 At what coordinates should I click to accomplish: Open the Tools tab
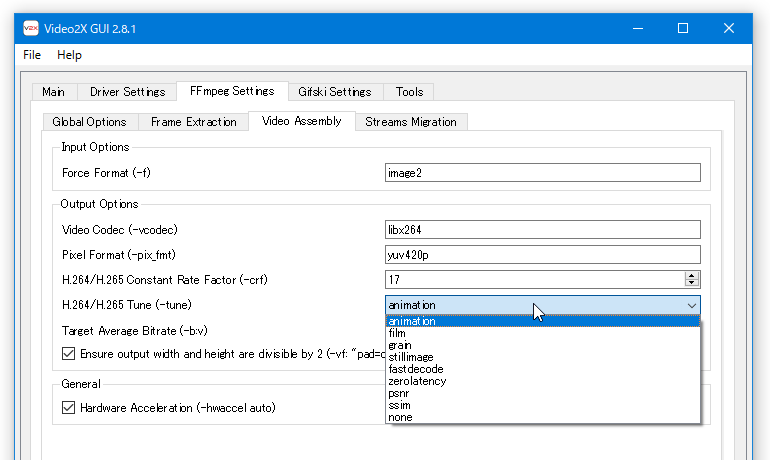pyautogui.click(x=409, y=92)
